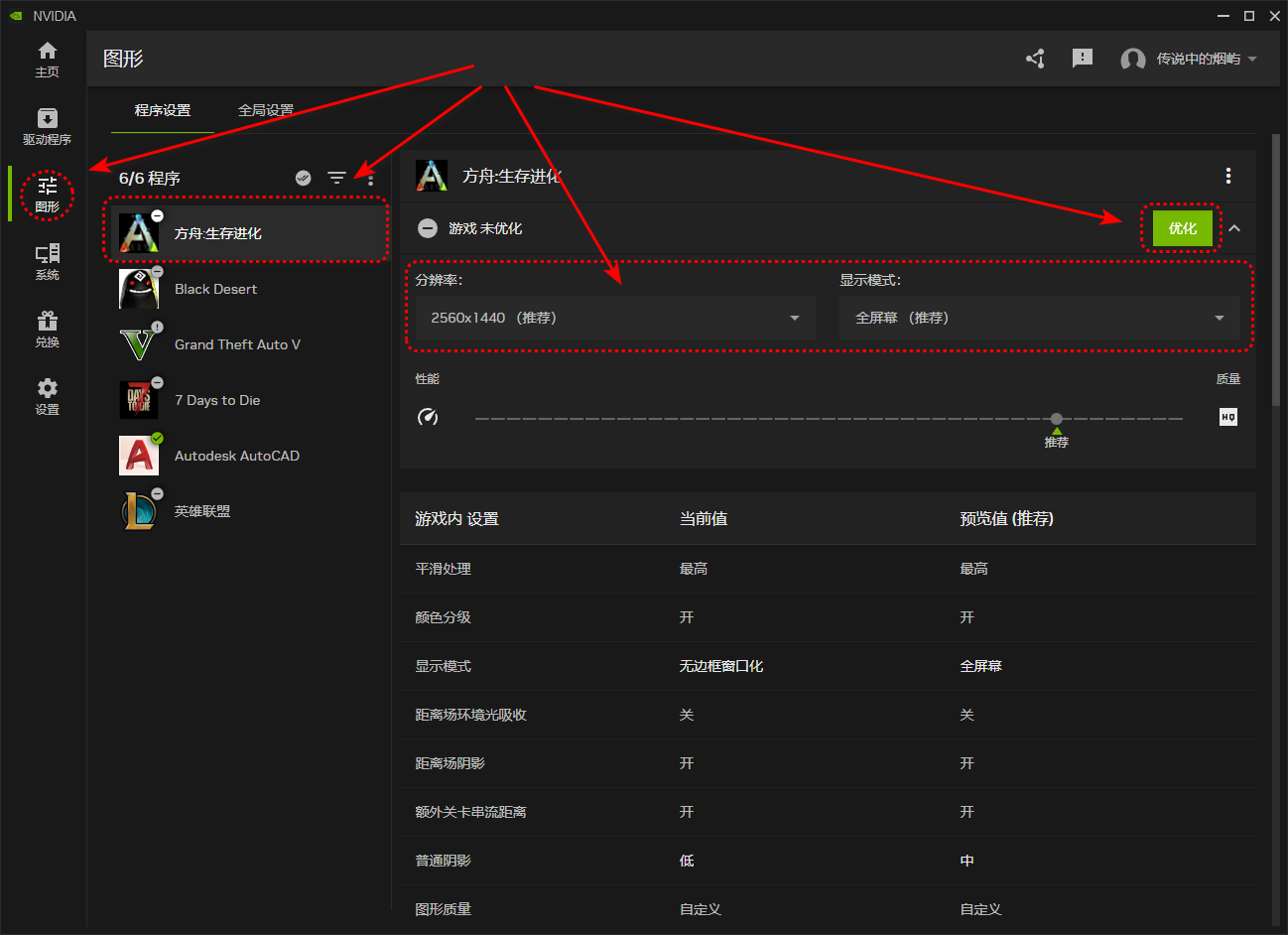Click the recommended performance slider handle
This screenshot has height=935, width=1288.
pyautogui.click(x=1057, y=419)
